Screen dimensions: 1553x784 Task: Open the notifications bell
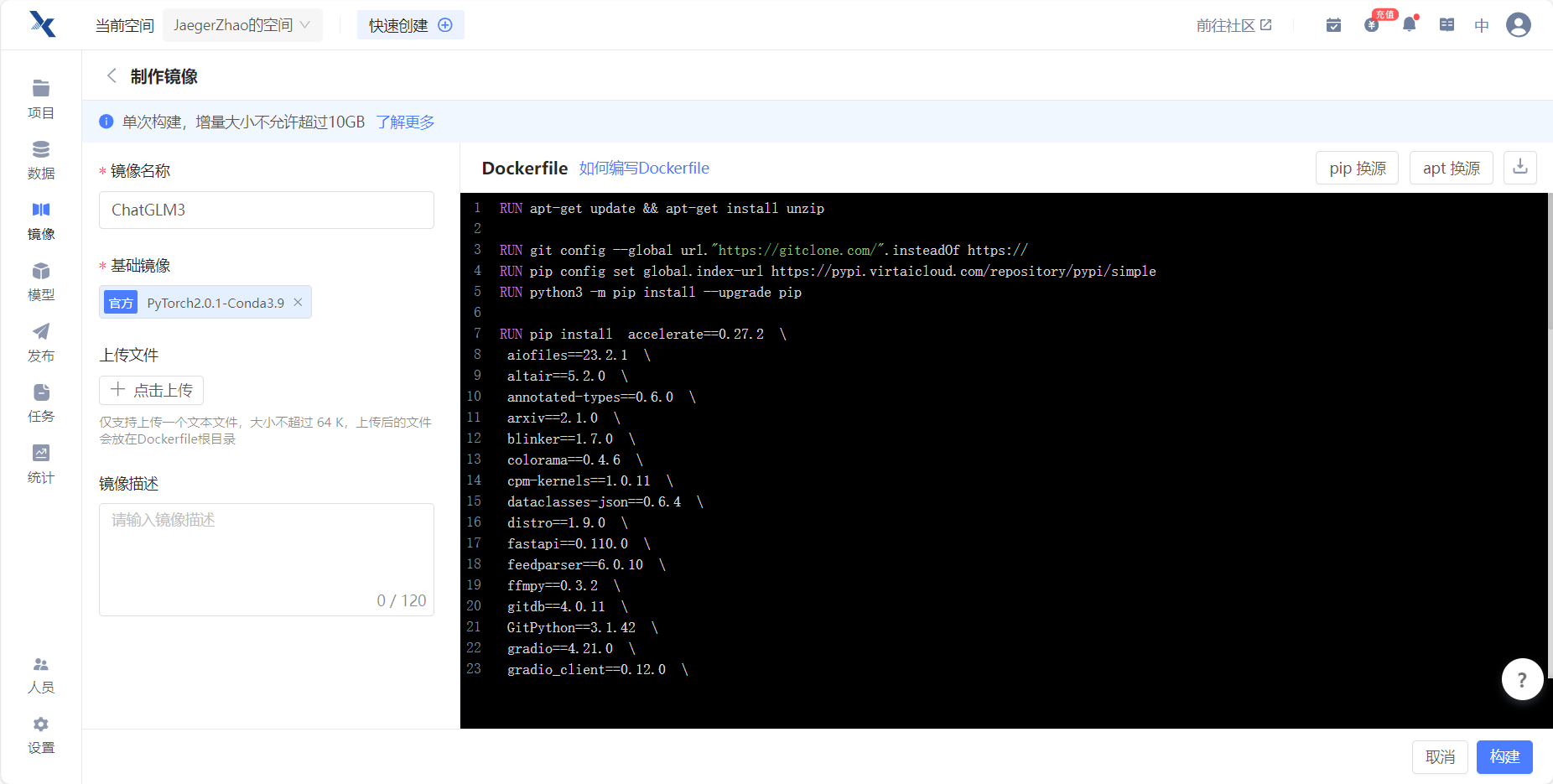(1409, 24)
